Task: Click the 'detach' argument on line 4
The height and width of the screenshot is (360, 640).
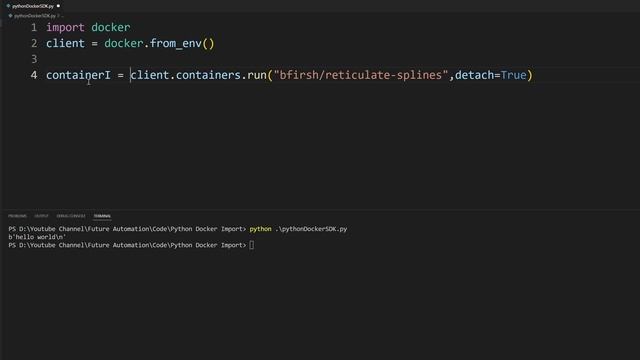Action: pos(475,76)
